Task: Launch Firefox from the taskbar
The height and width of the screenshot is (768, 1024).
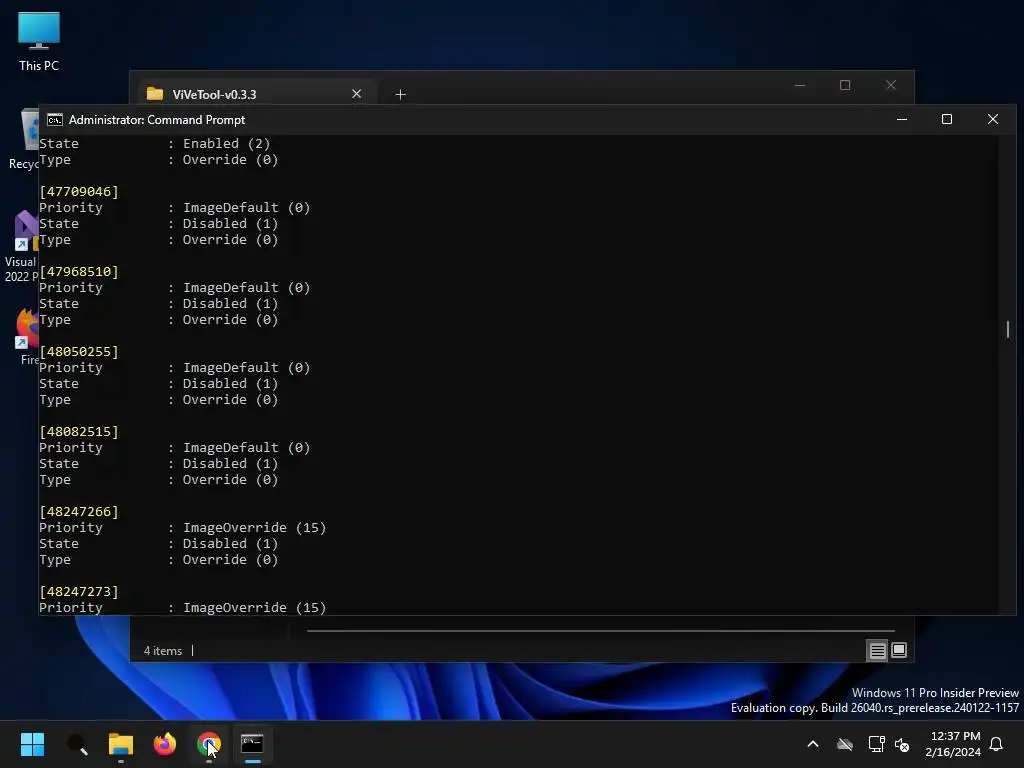Action: click(x=165, y=744)
